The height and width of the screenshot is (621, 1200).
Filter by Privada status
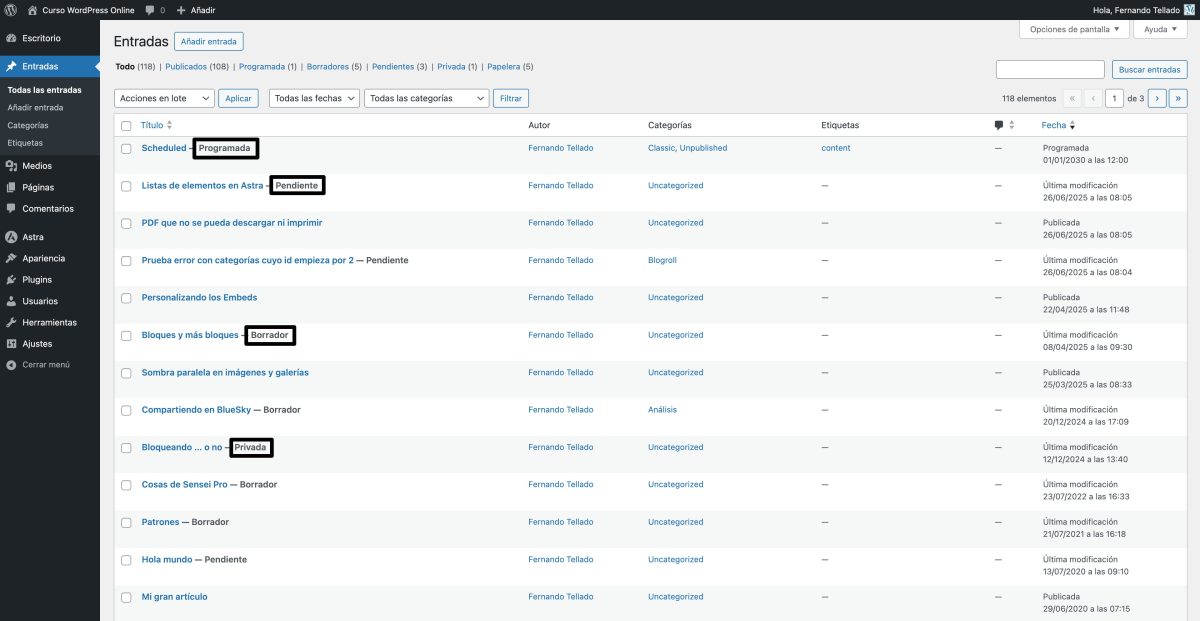click(452, 67)
